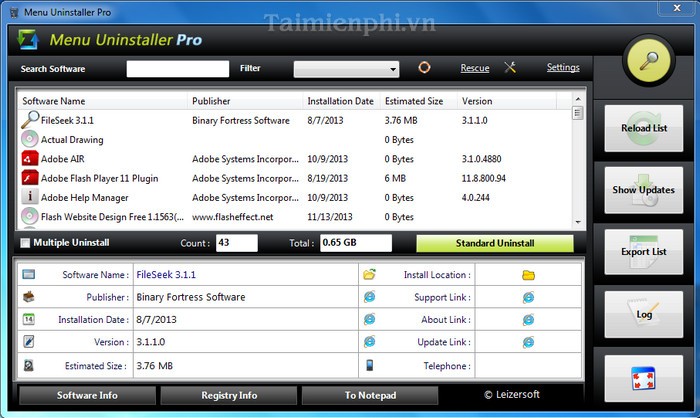Click the Estimated Size disk icon
The width and height of the screenshot is (700, 418).
[x=29, y=365]
